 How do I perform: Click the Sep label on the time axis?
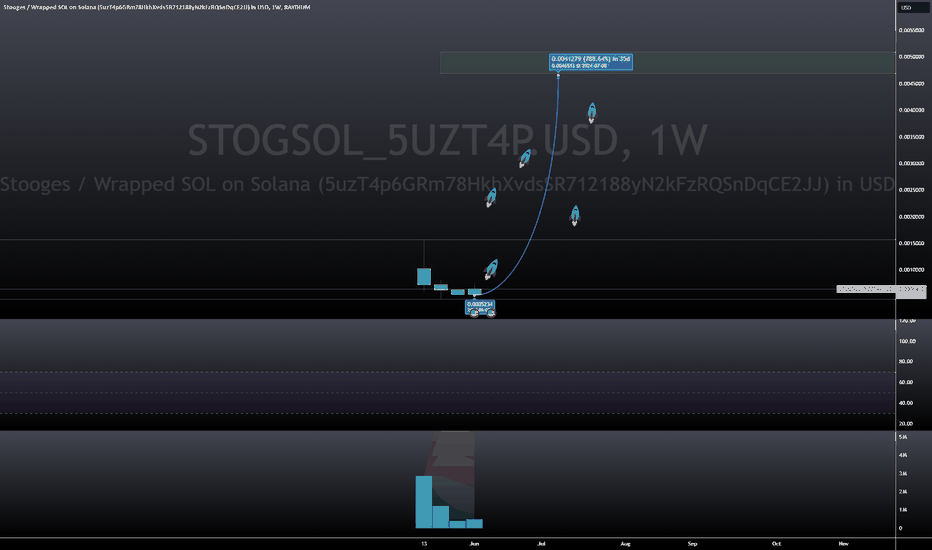point(692,543)
